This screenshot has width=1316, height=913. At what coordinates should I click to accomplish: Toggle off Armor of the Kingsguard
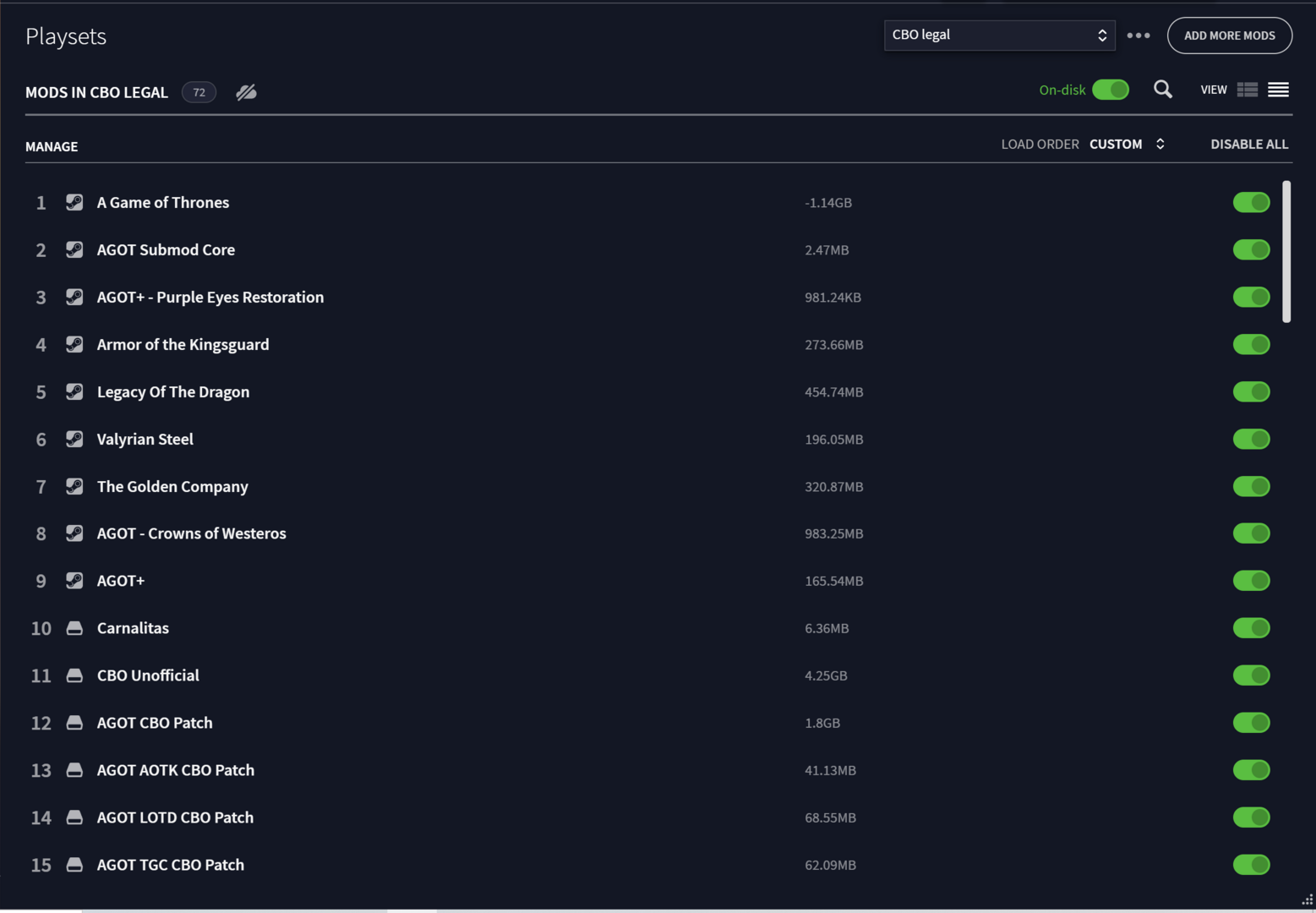click(x=1251, y=344)
